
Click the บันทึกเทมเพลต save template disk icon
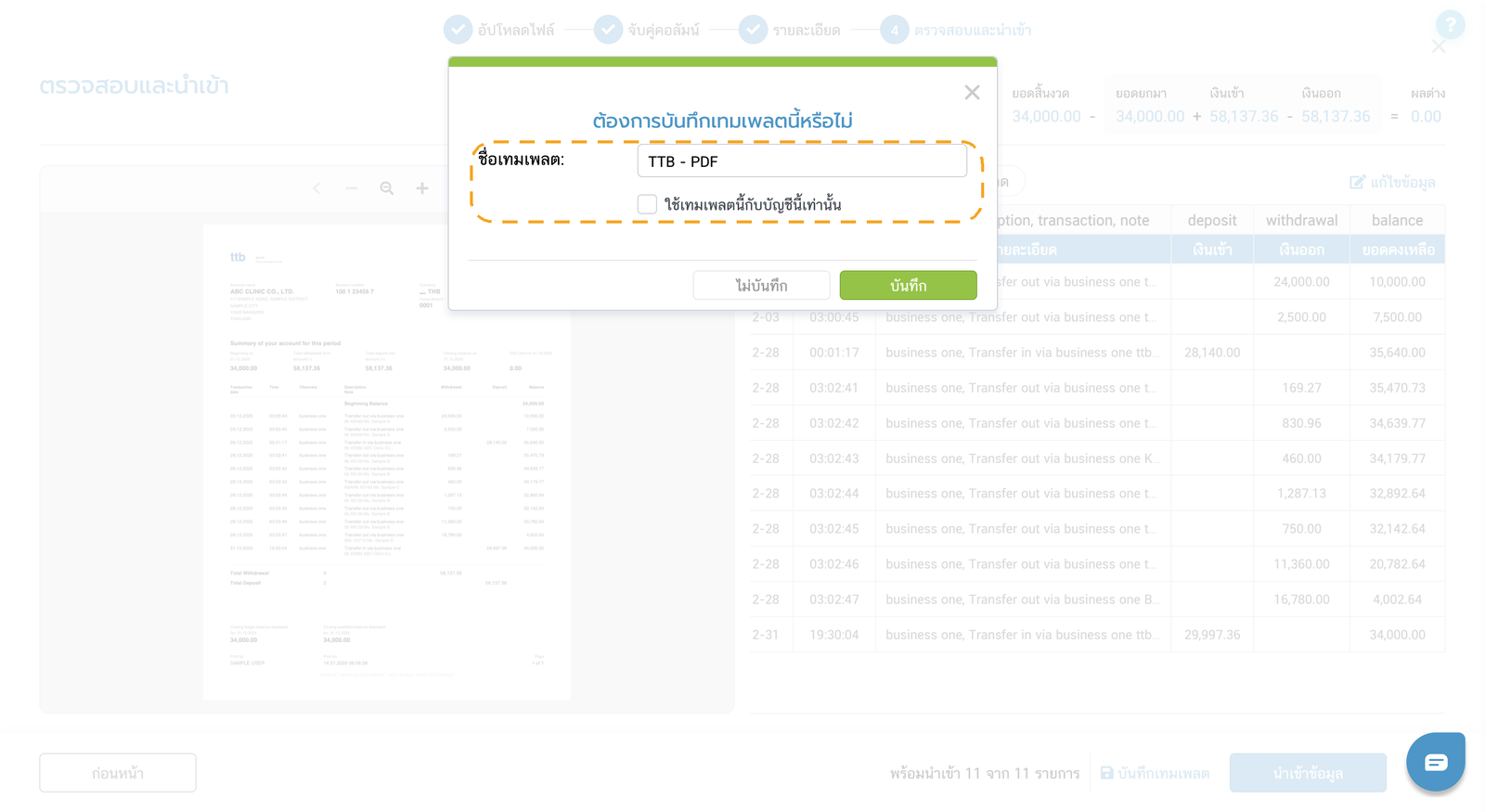[x=1106, y=773]
